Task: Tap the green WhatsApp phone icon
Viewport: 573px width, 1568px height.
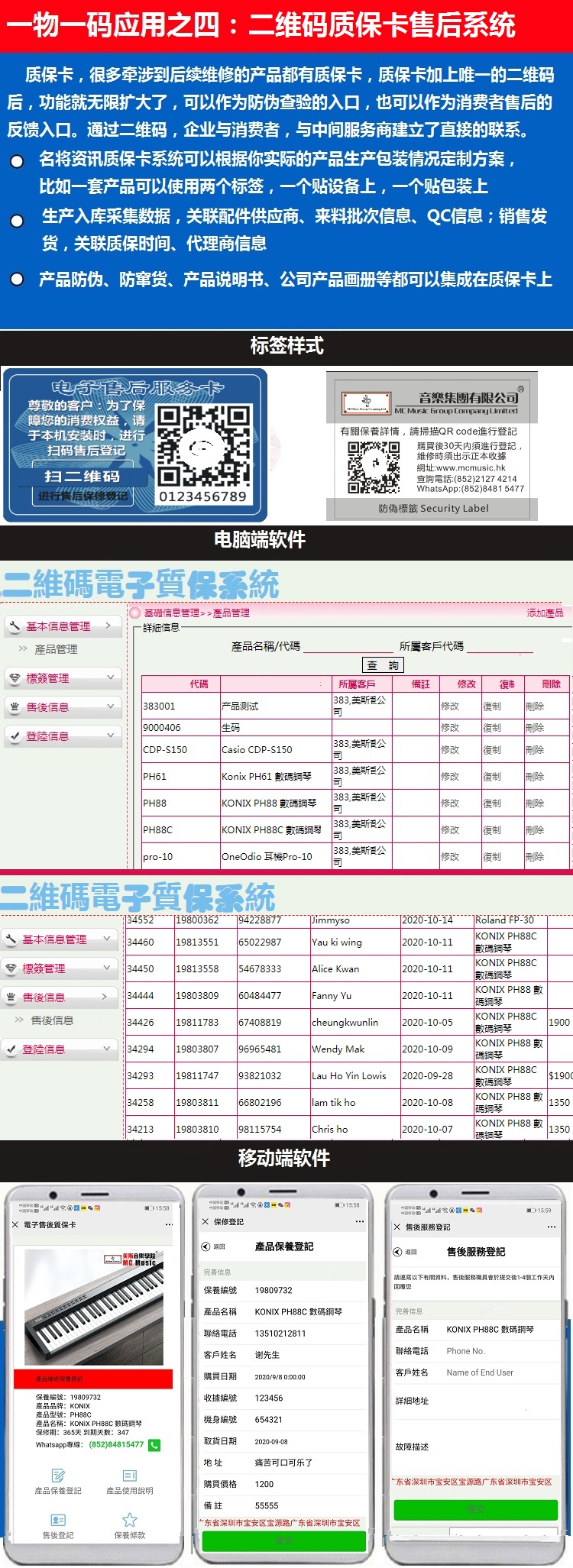Action: [154, 1444]
